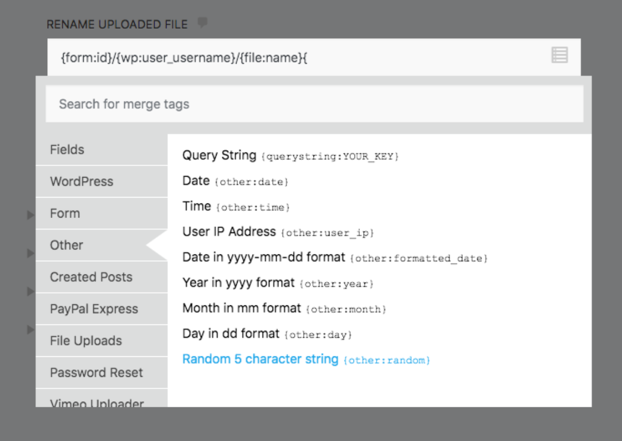
Task: Select the Other category tab
Action: coord(101,245)
